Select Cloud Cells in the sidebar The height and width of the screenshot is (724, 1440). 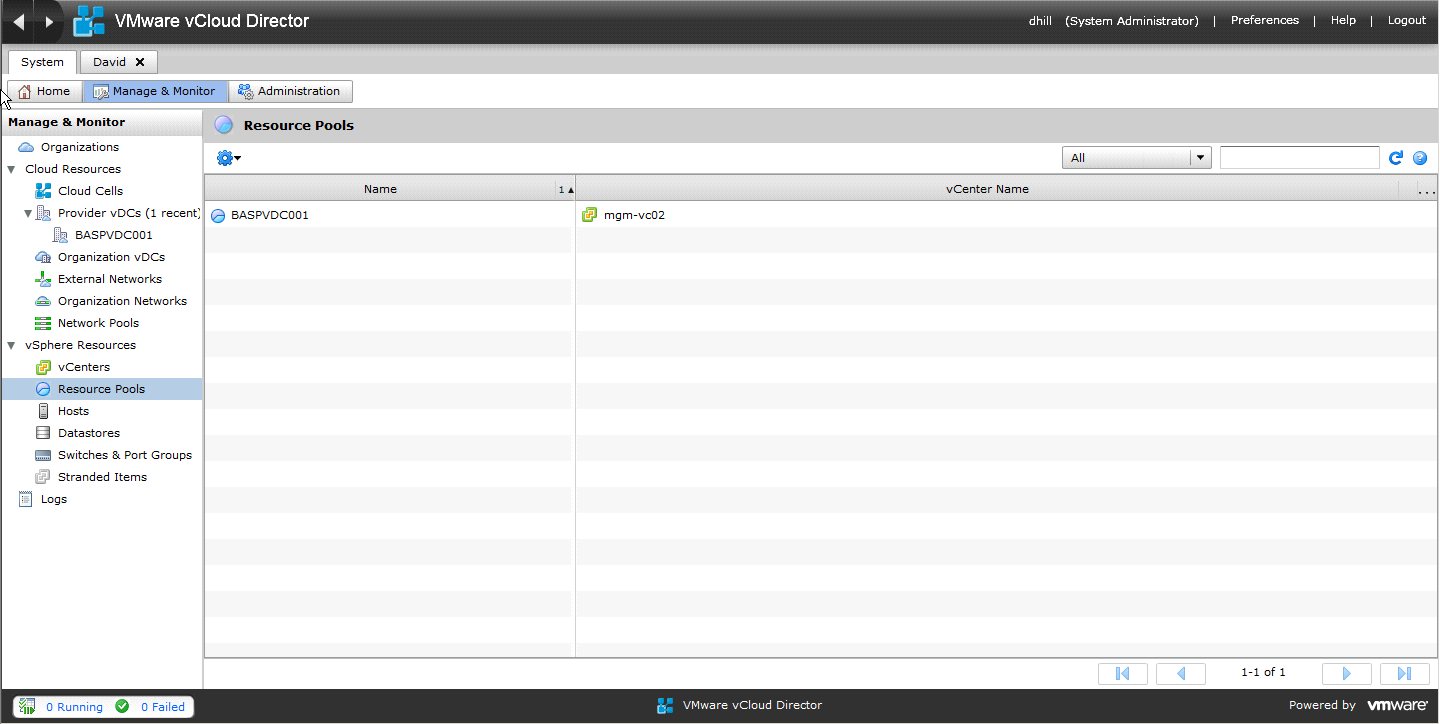tap(90, 191)
